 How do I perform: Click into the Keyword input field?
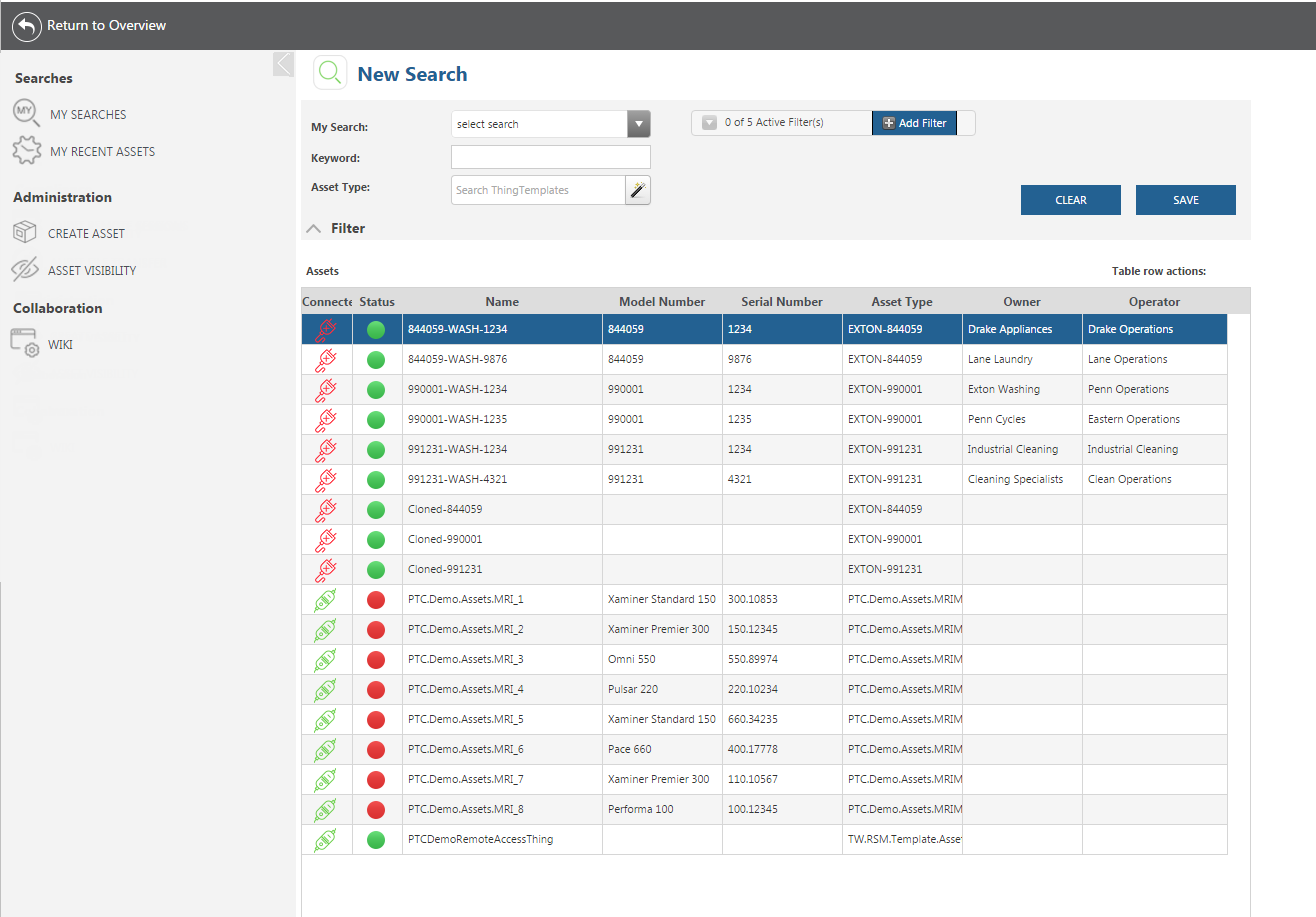551,157
